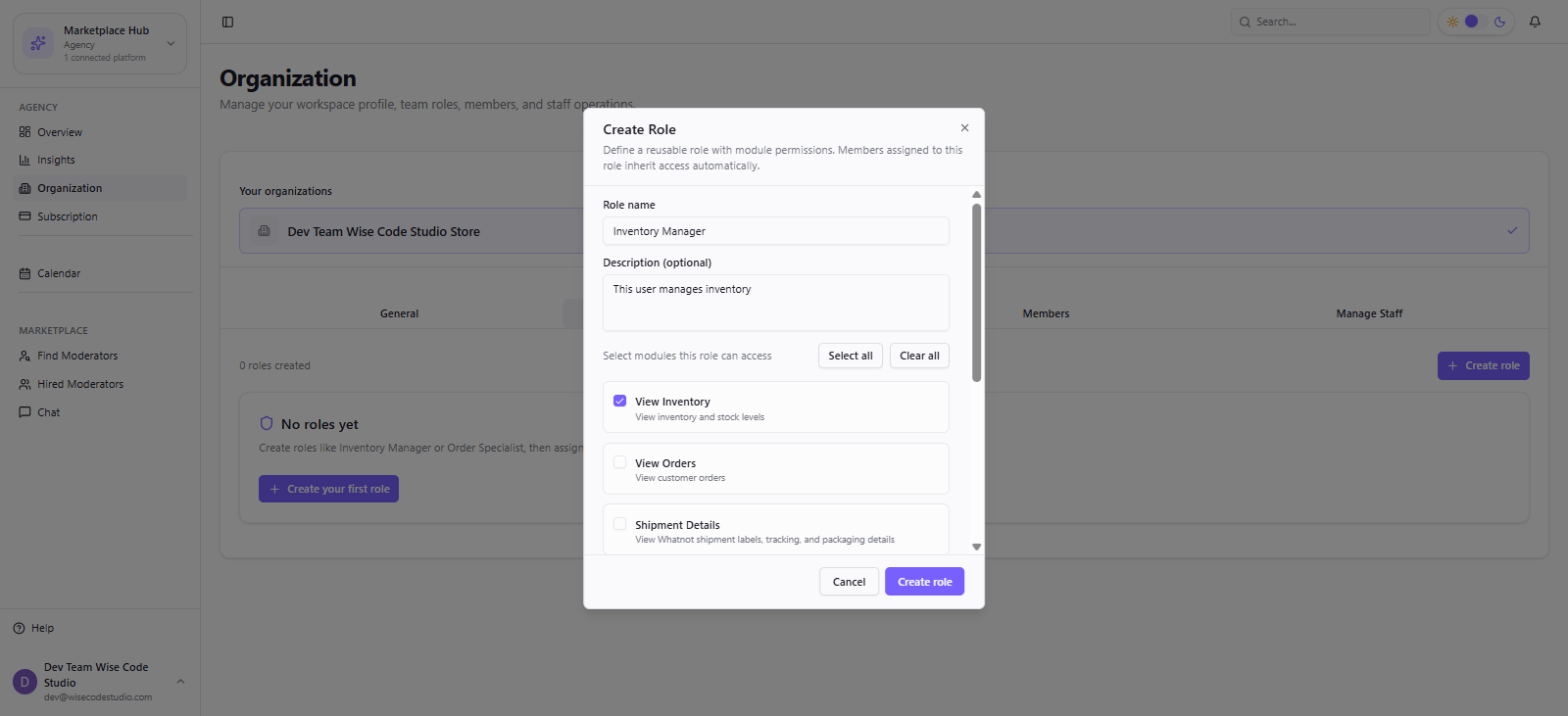Open the Manage Staff tab

click(x=1369, y=313)
